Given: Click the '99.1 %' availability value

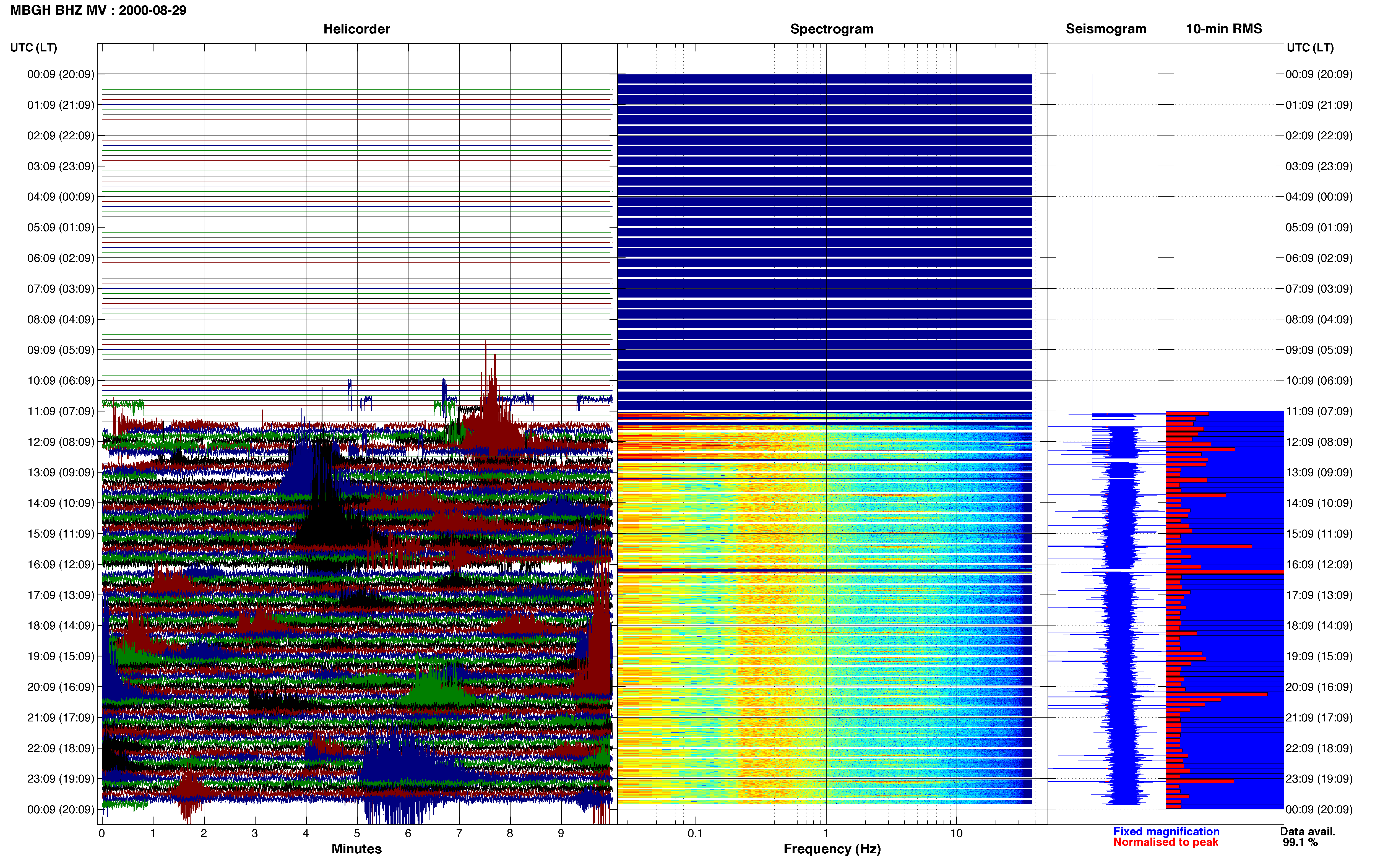Looking at the screenshot, I should 1300,842.
